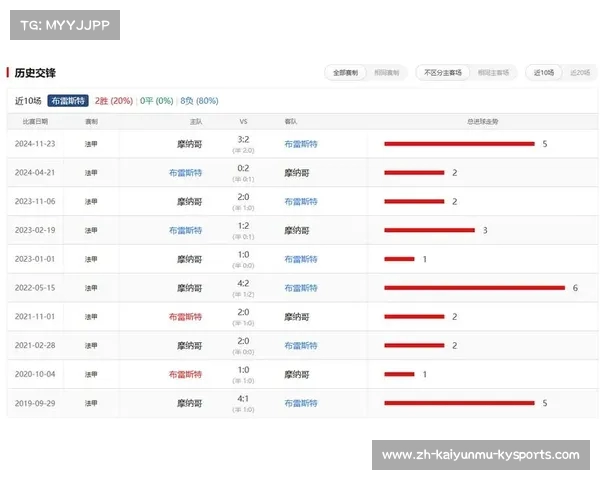Click the 总进球走势 column header

(483, 122)
